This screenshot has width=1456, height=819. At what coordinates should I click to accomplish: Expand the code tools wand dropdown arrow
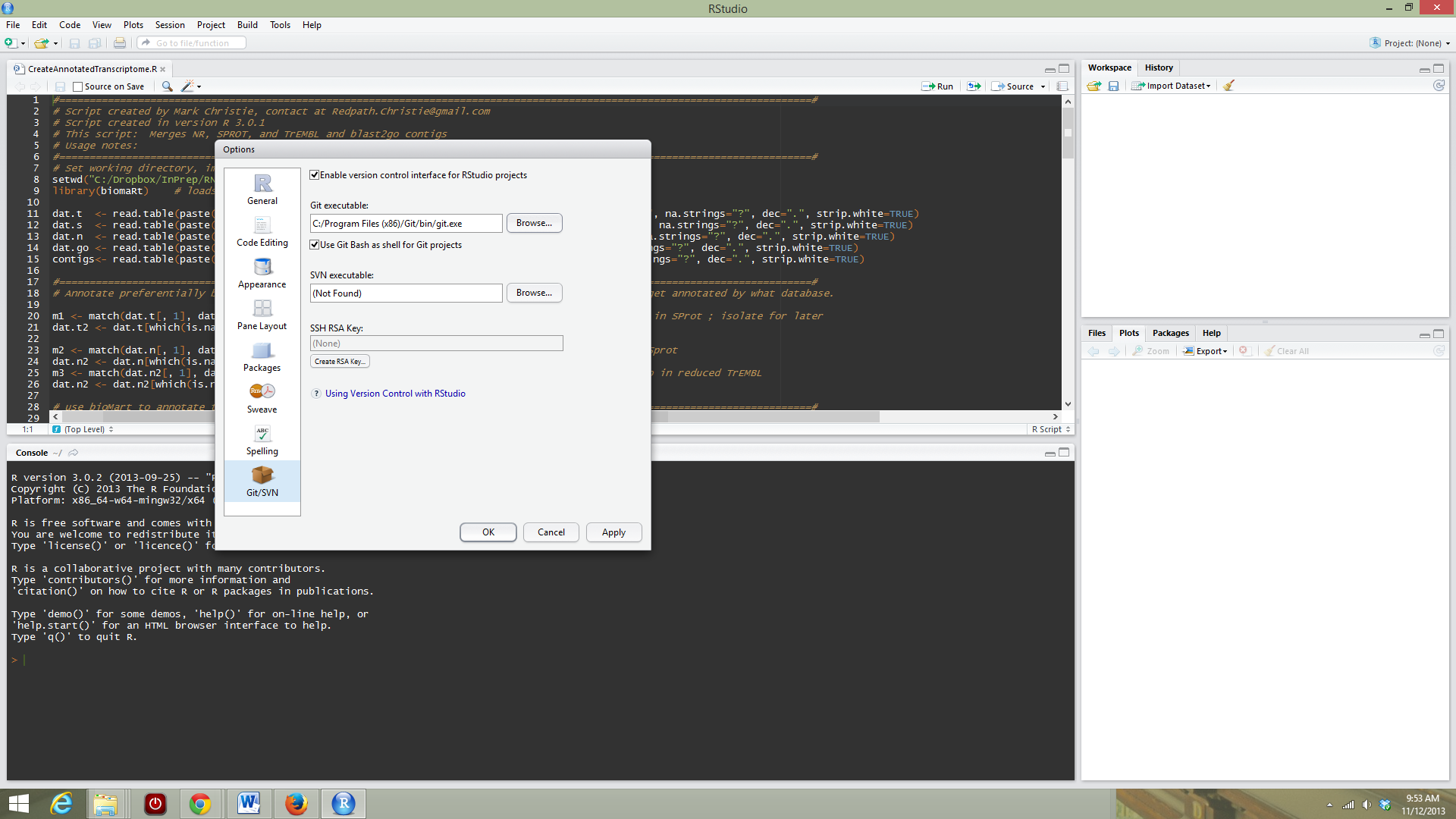(199, 86)
